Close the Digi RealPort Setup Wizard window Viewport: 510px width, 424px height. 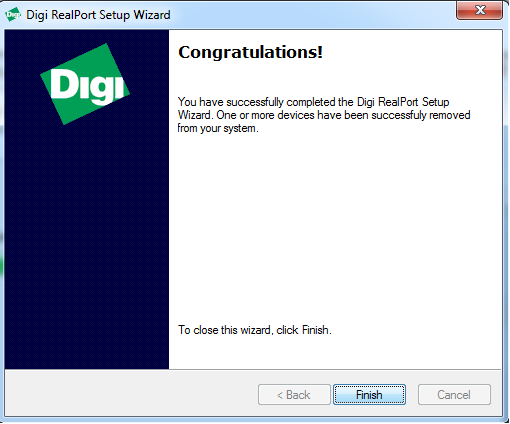point(479,10)
